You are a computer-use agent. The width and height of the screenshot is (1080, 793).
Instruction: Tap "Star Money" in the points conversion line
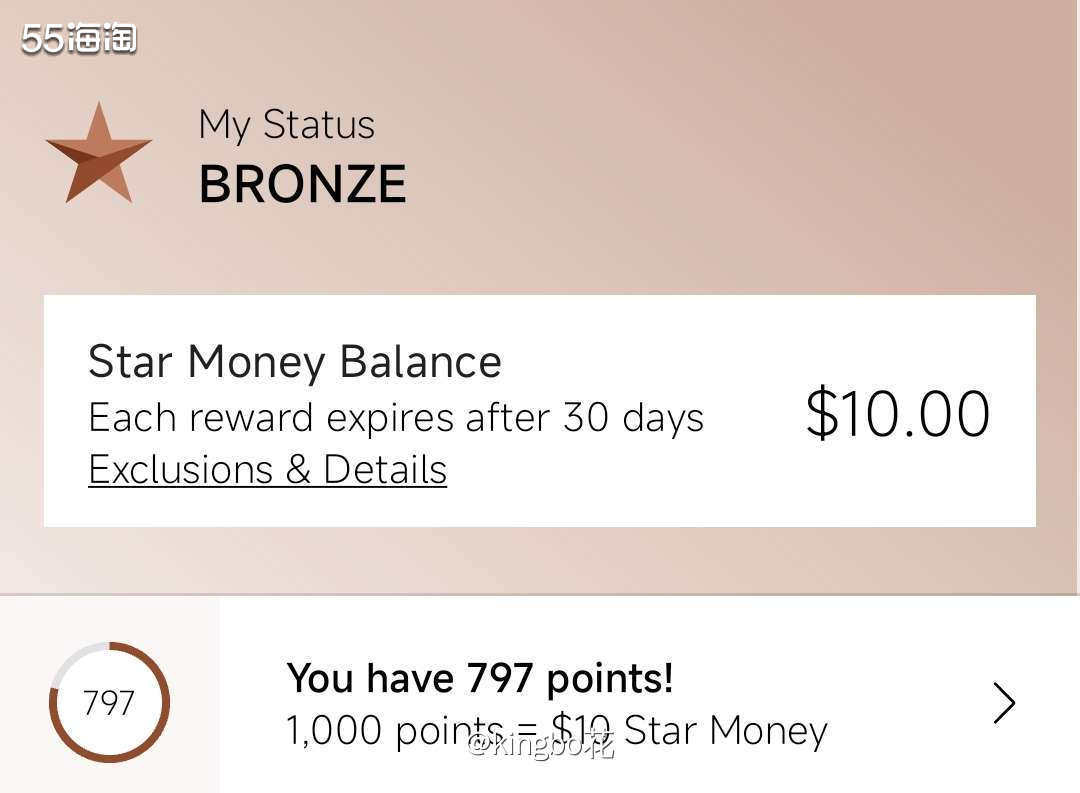click(726, 731)
